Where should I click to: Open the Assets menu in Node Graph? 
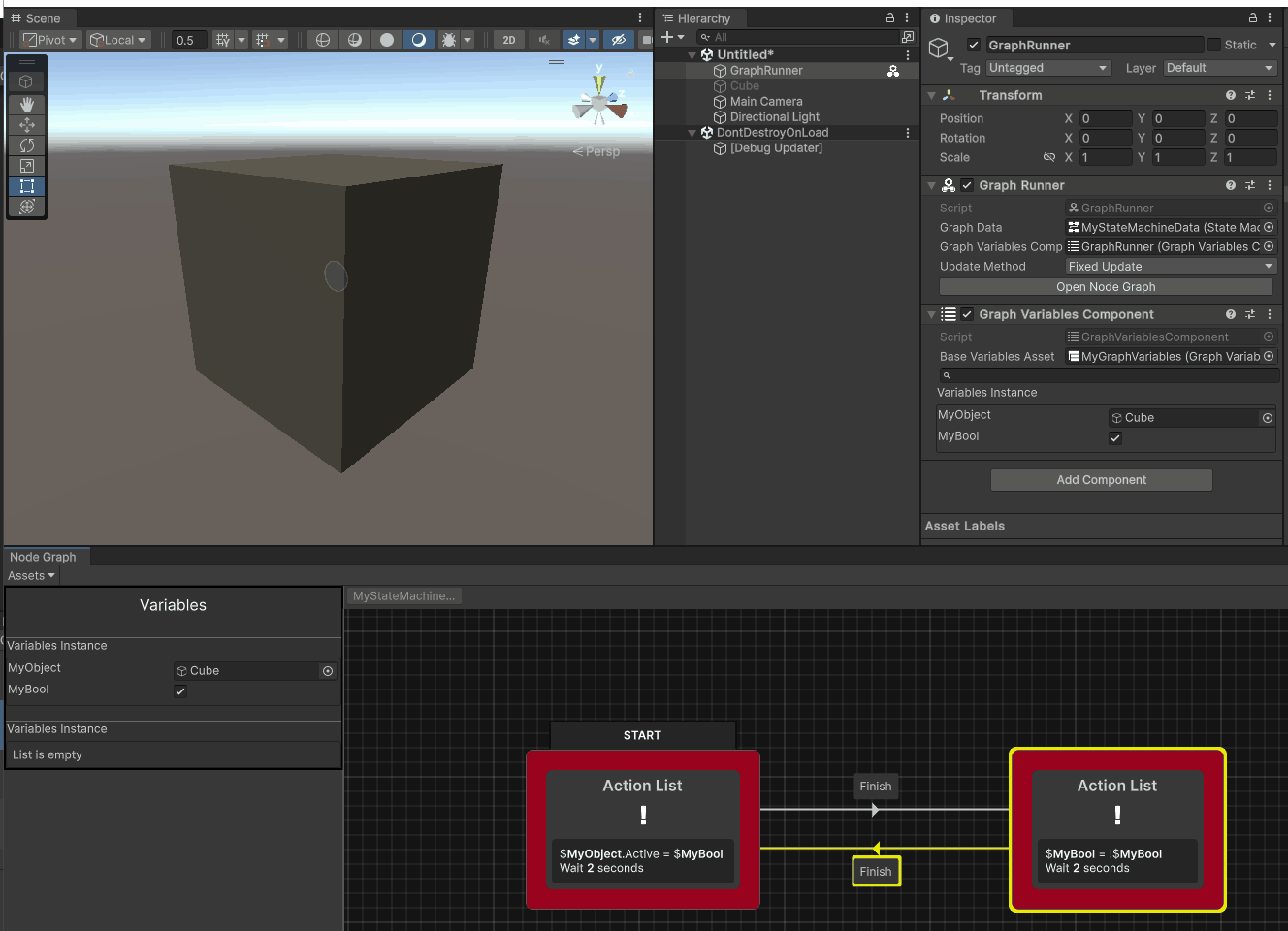click(x=31, y=576)
